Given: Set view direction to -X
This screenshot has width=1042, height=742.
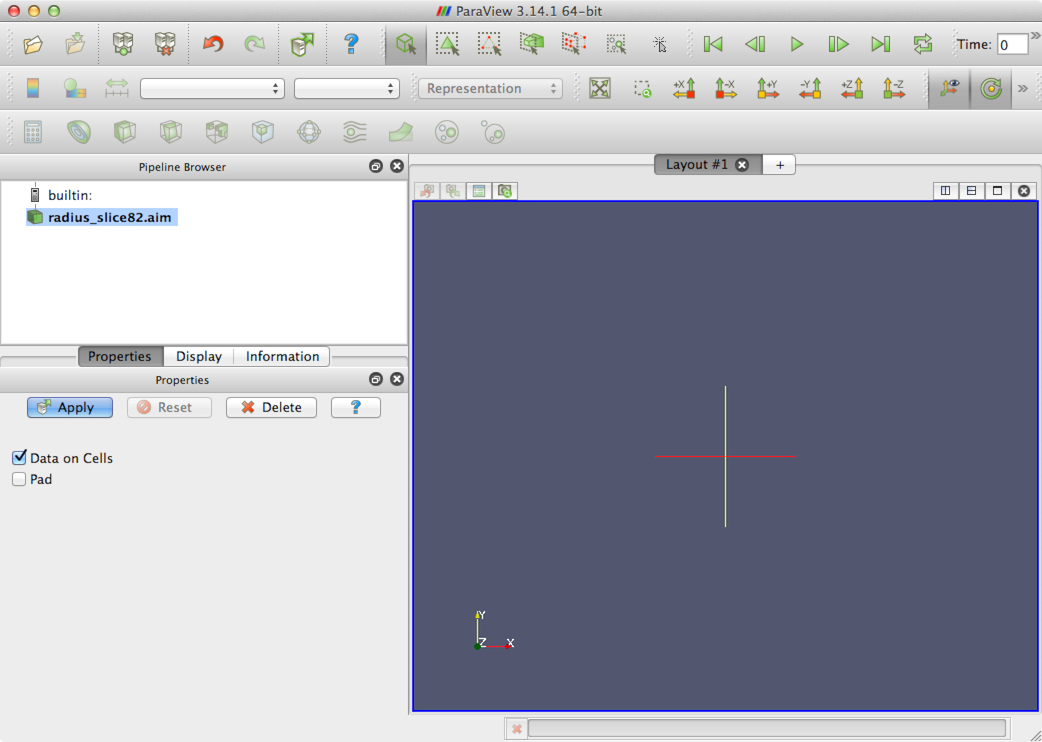Looking at the screenshot, I should click(x=726, y=88).
